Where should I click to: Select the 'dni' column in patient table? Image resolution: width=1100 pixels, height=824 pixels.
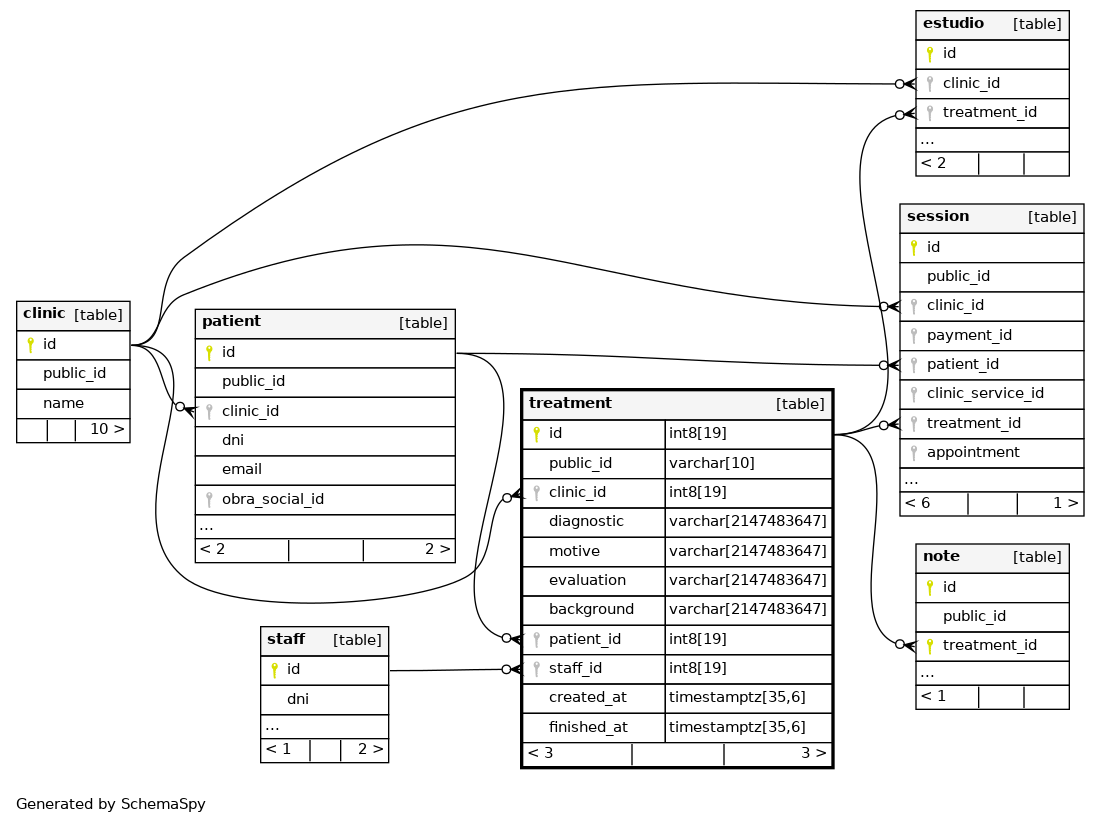[x=325, y=441]
